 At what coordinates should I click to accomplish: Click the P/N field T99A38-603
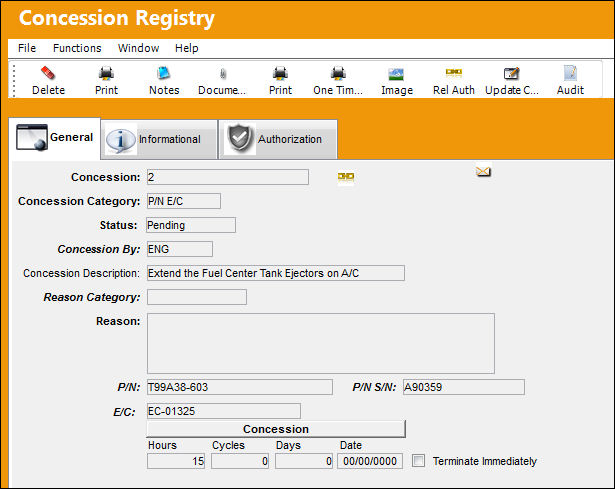click(x=240, y=387)
